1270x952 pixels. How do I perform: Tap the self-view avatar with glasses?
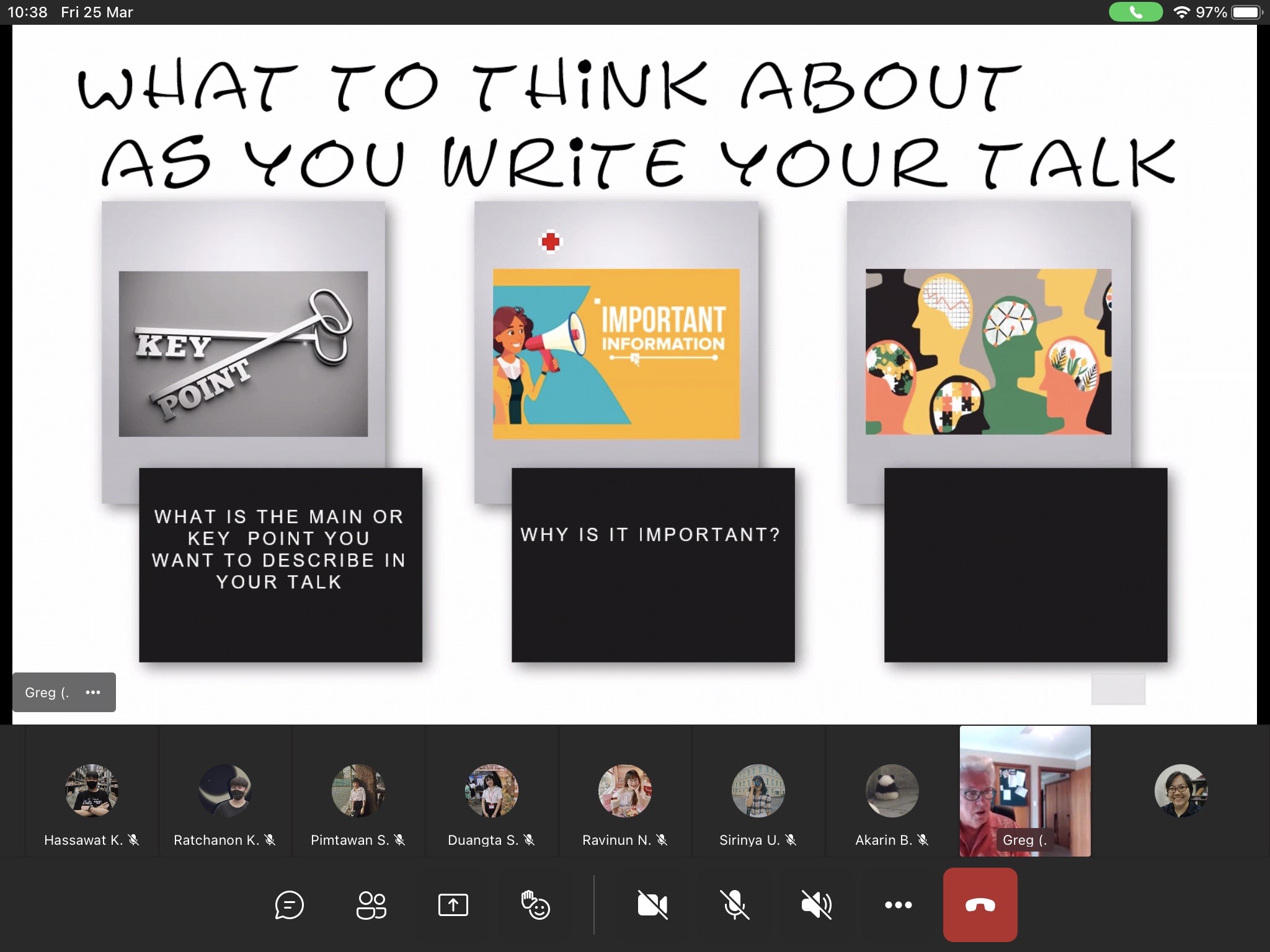click(1181, 791)
